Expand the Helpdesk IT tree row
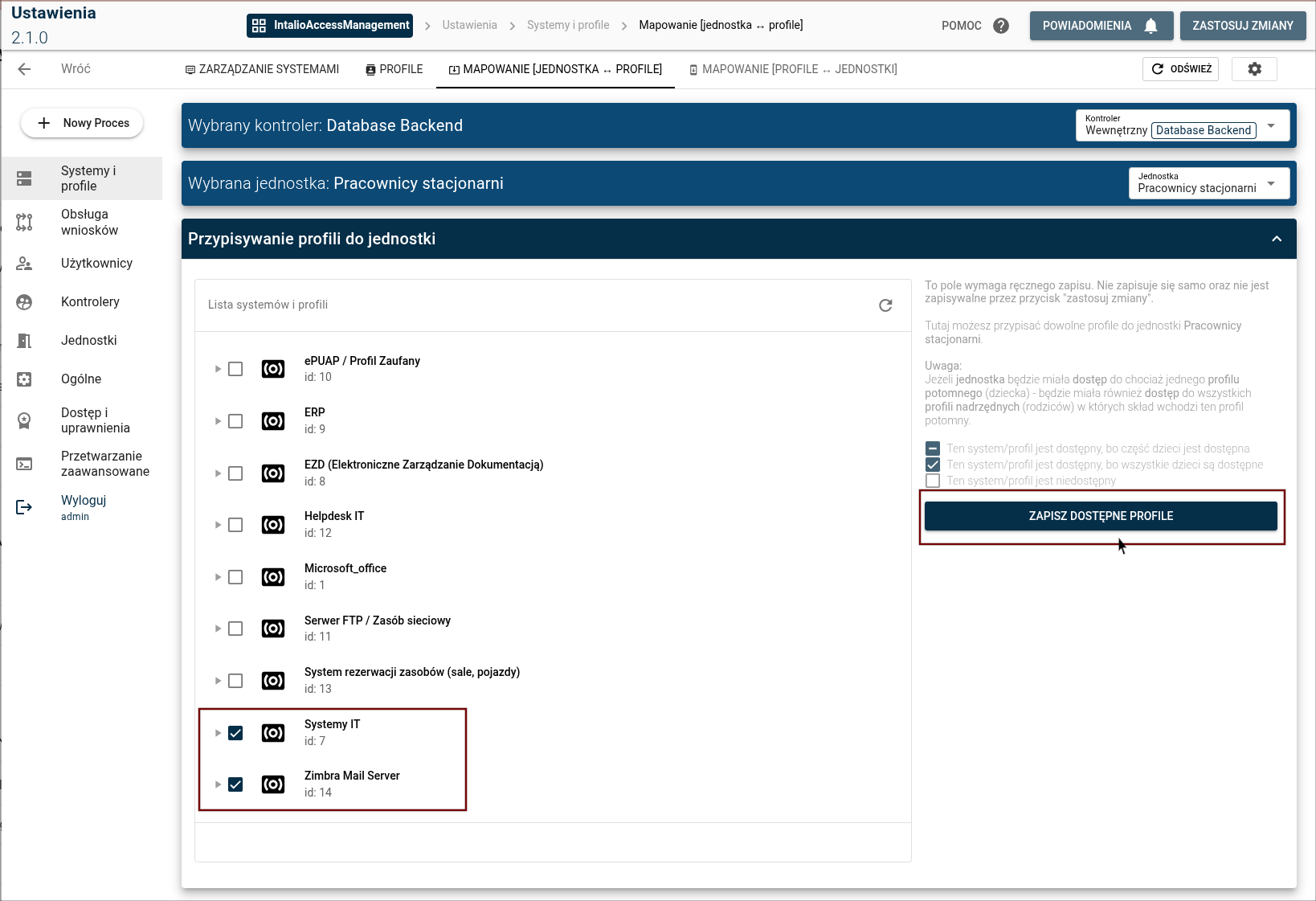The image size is (1316, 901). 218,525
